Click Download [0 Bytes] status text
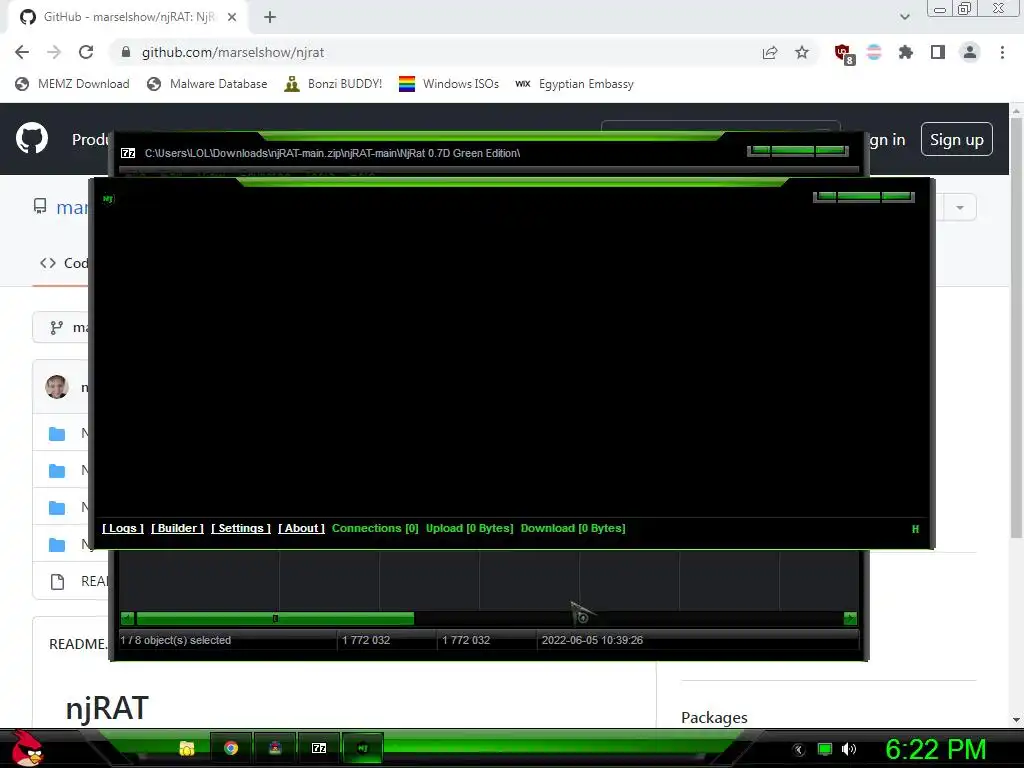The width and height of the screenshot is (1024, 768). tap(573, 528)
